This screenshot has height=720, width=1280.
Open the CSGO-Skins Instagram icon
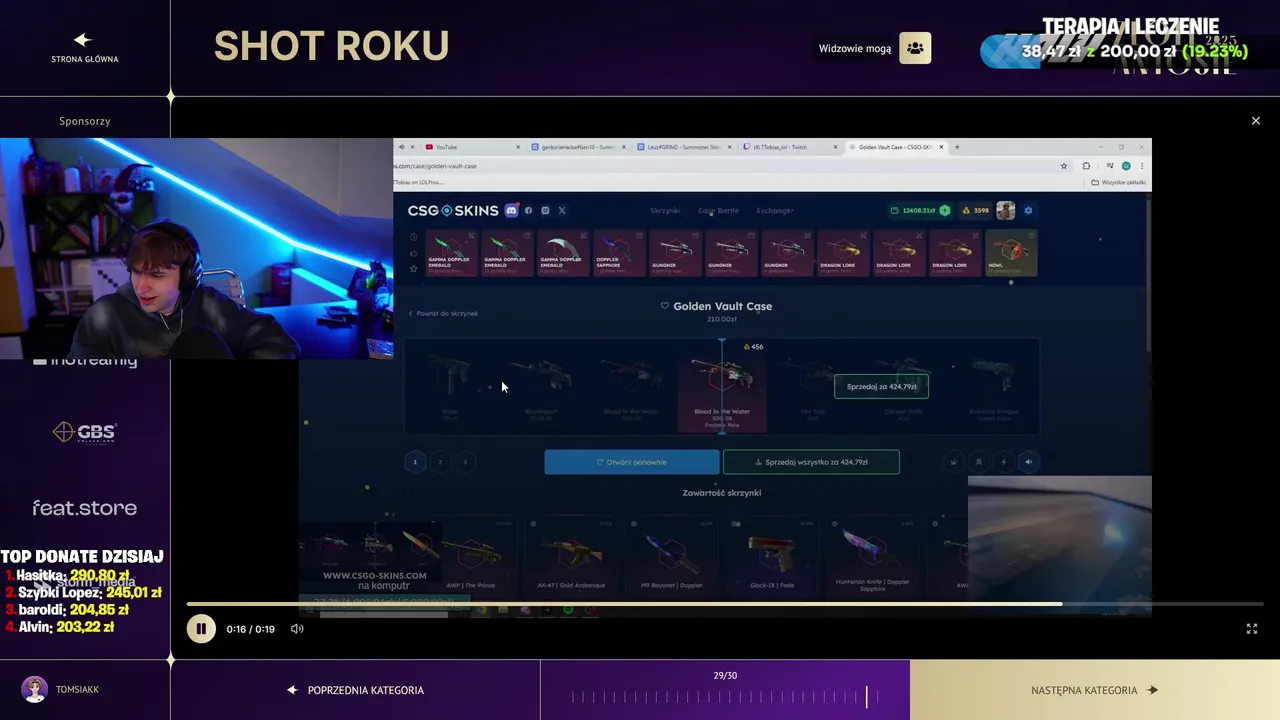[x=545, y=211]
